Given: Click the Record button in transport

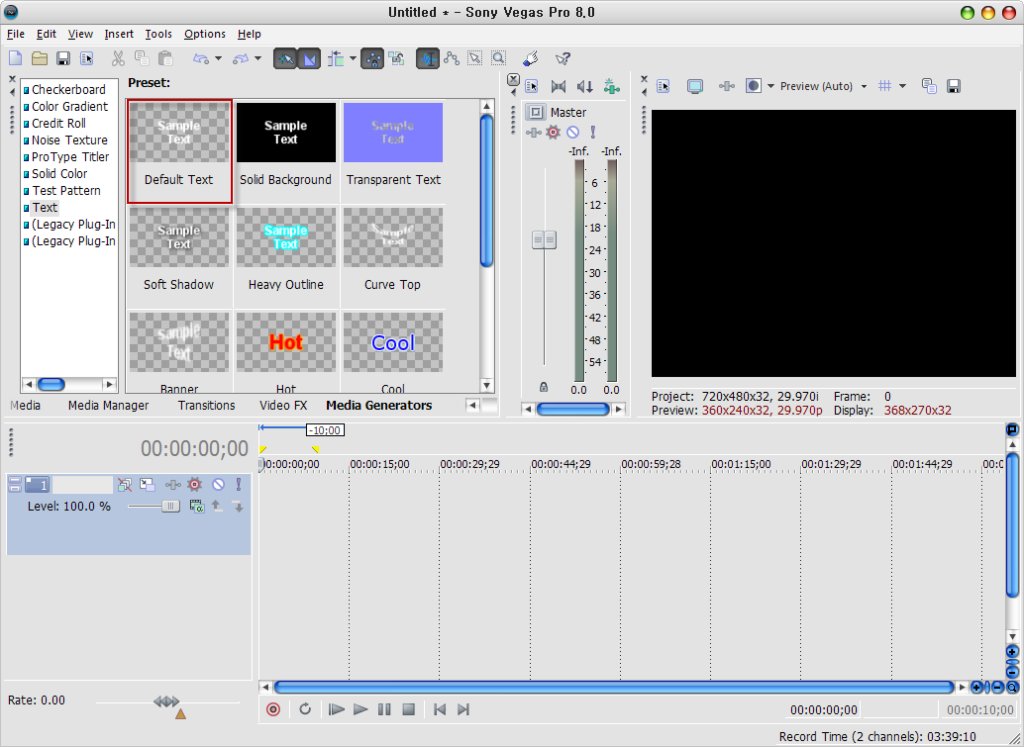Looking at the screenshot, I should pos(273,709).
